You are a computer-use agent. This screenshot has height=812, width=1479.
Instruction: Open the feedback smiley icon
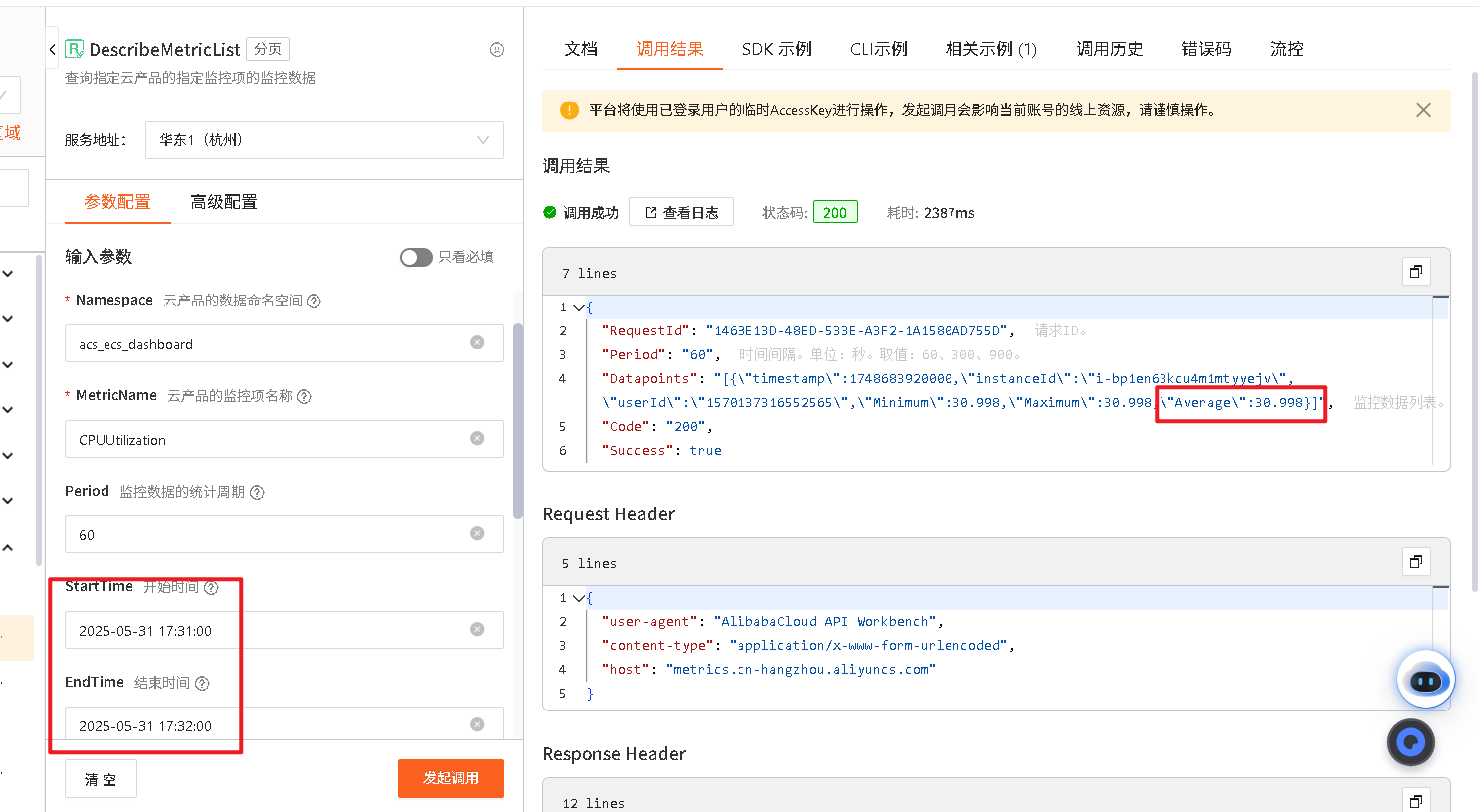(497, 49)
